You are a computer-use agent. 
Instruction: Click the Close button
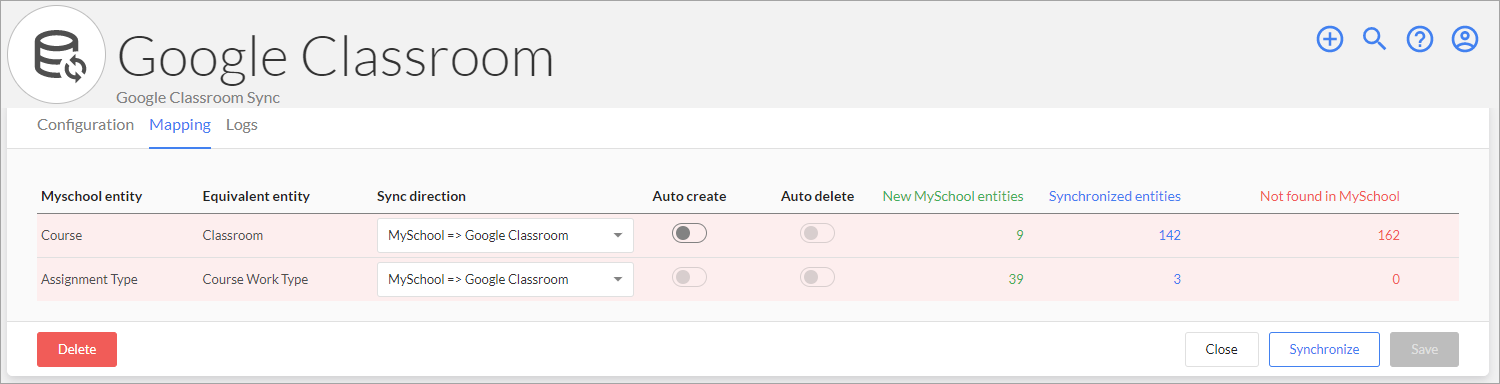tap(1222, 349)
